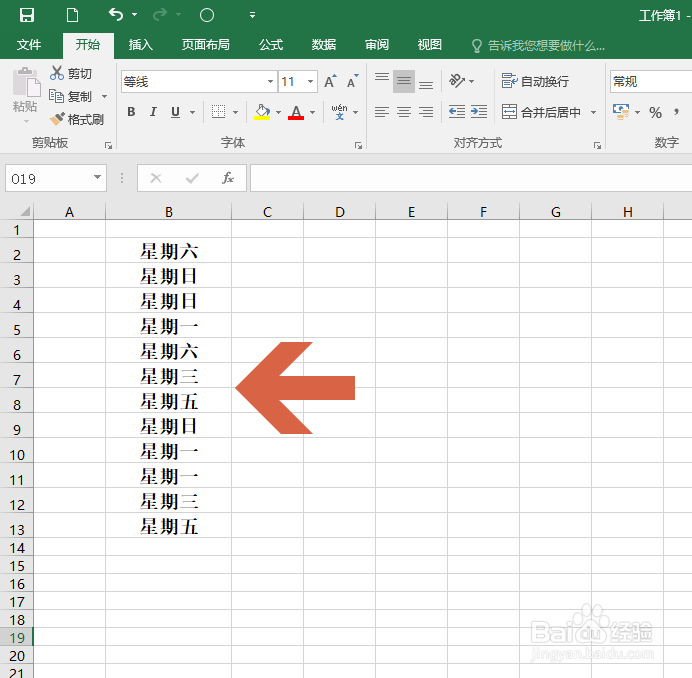
Task: Click the 复制 copy button
Action: click(x=71, y=96)
